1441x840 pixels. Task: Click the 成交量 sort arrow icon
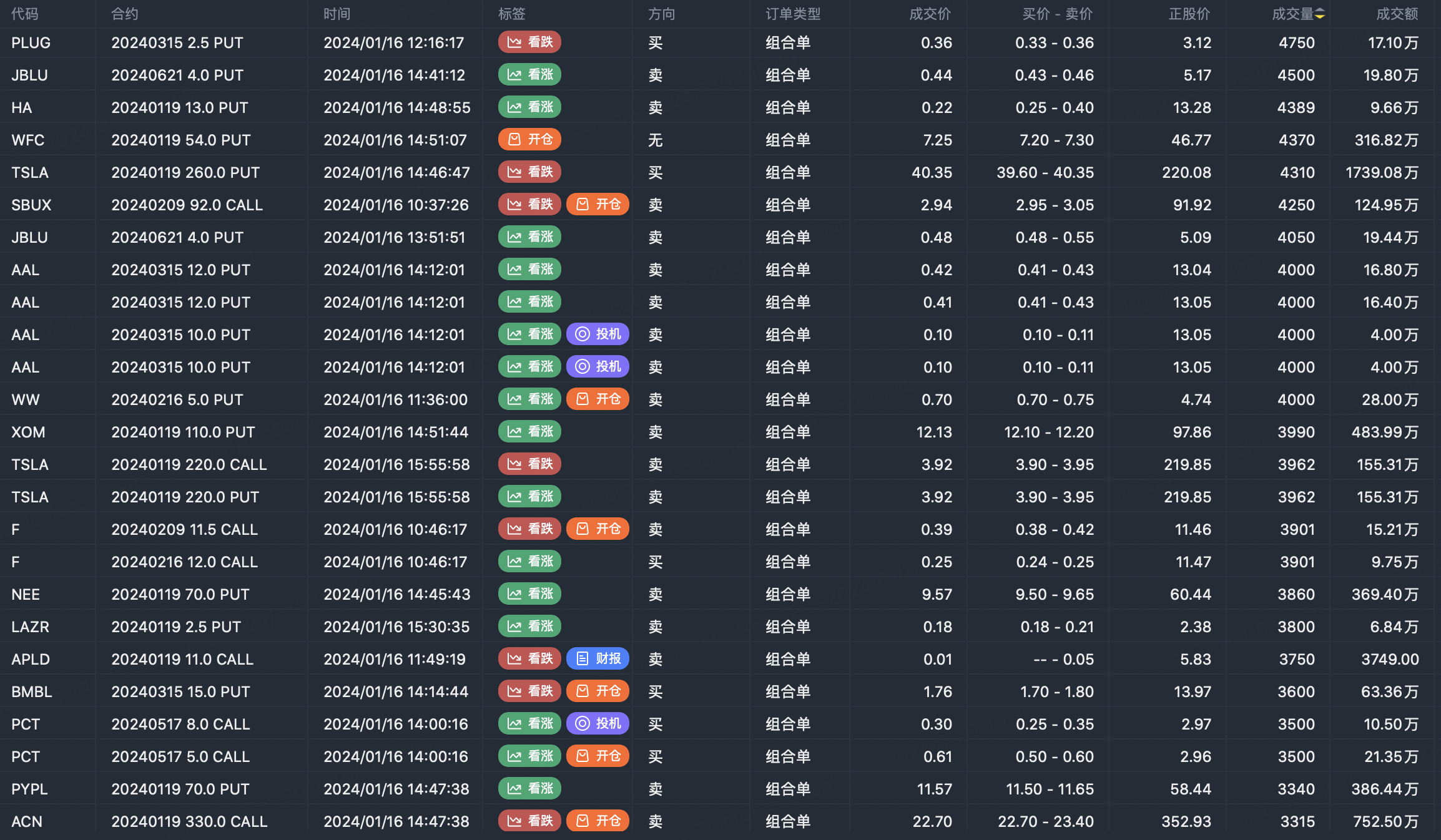pos(1319,14)
